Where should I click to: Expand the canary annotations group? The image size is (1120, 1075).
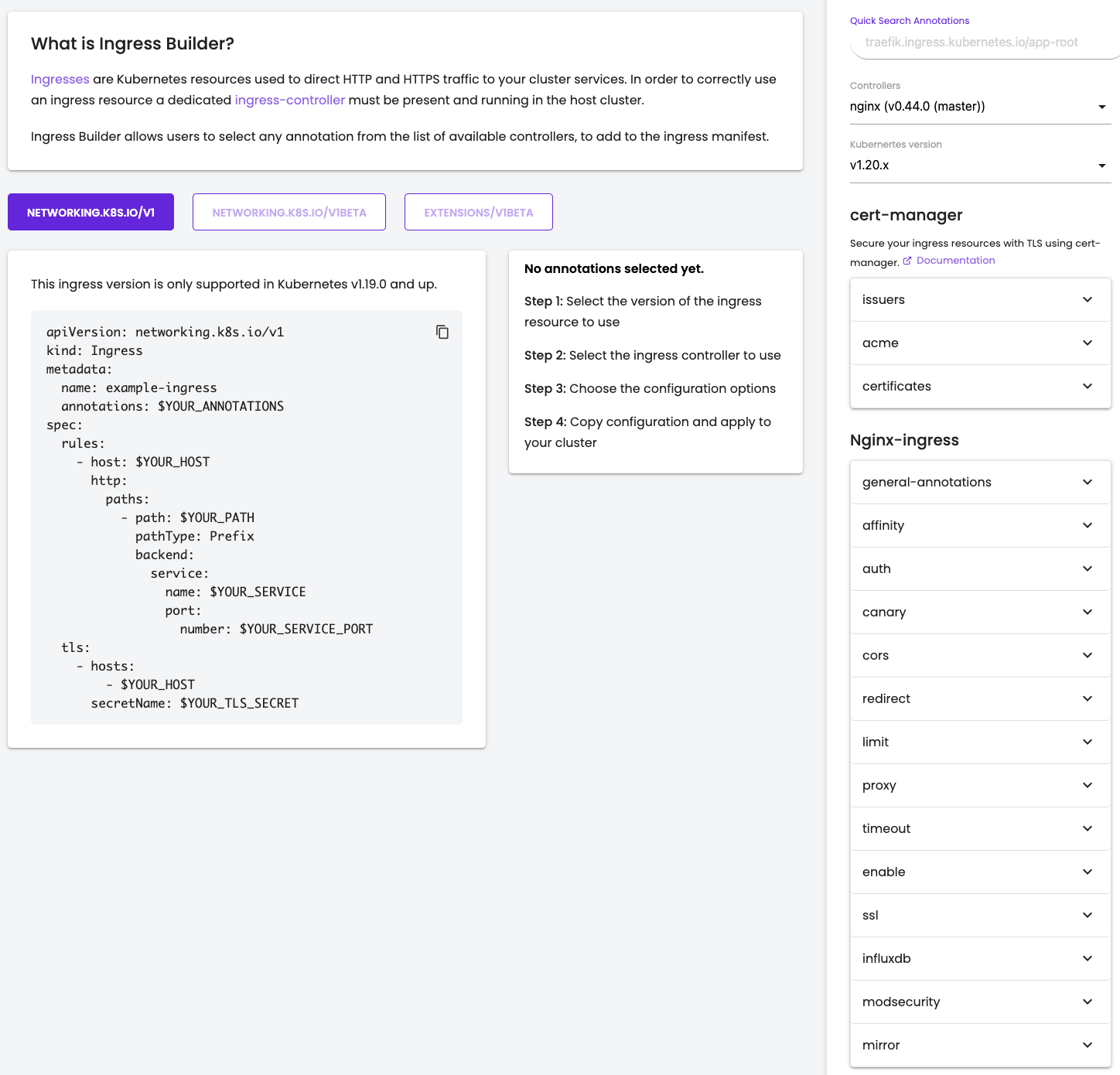tap(980, 613)
